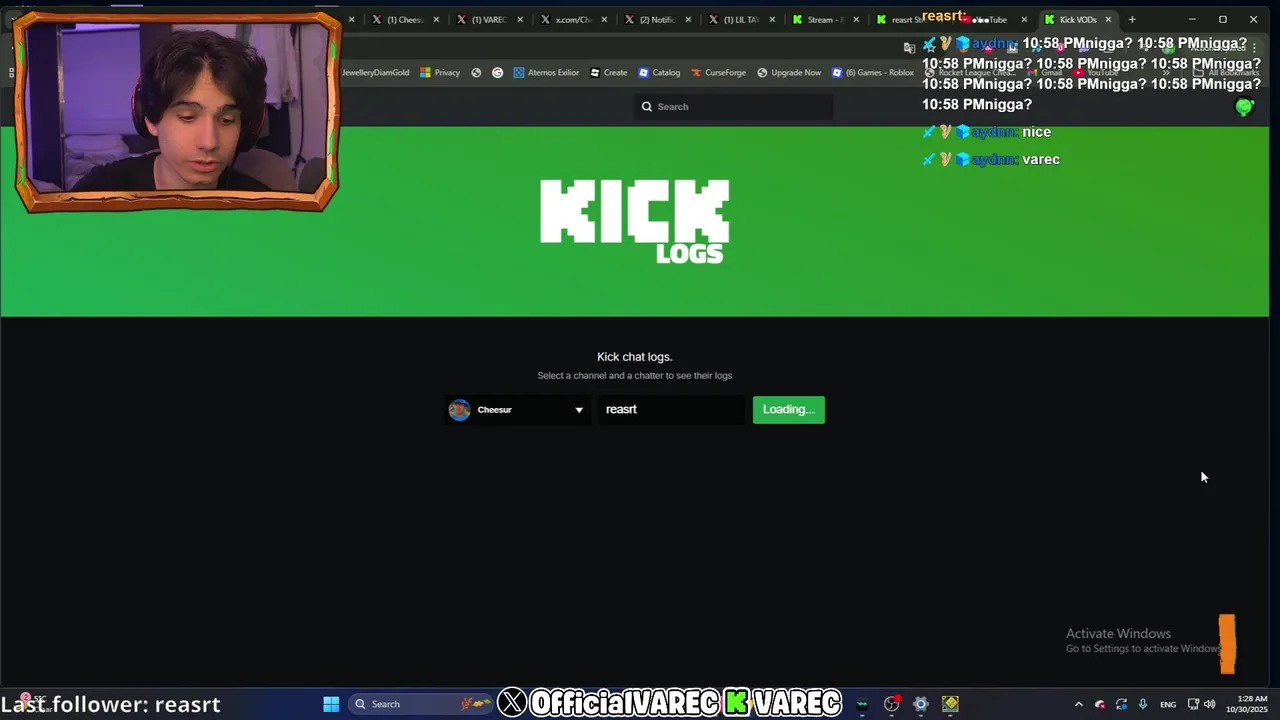The width and height of the screenshot is (1280, 720).
Task: Click the Cheesur channel avatar
Action: pyautogui.click(x=459, y=410)
